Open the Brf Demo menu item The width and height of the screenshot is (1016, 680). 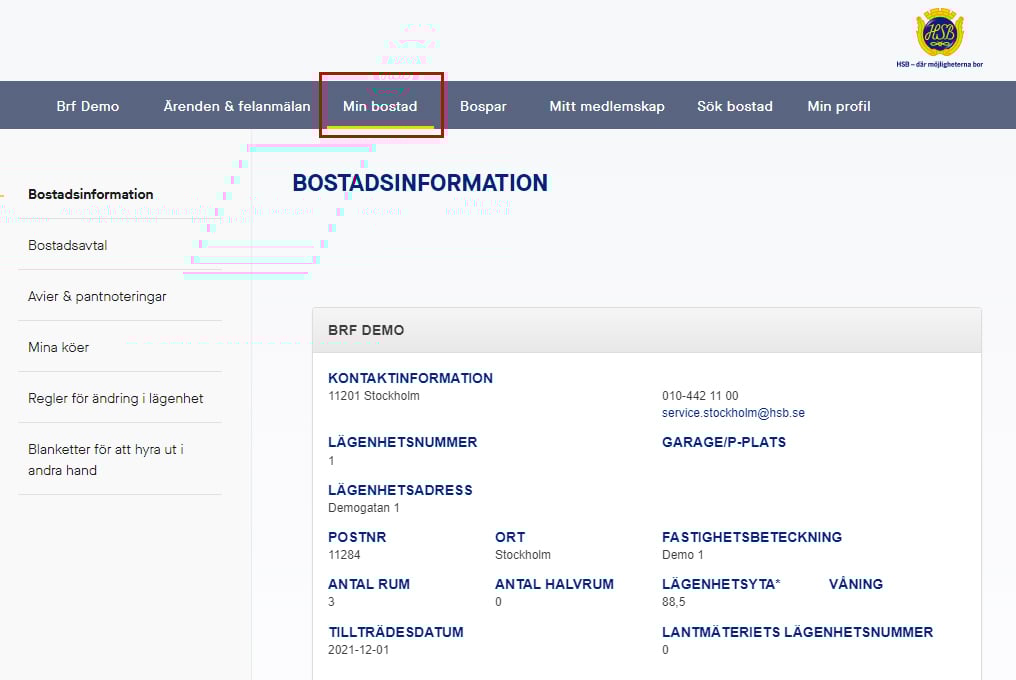click(87, 106)
